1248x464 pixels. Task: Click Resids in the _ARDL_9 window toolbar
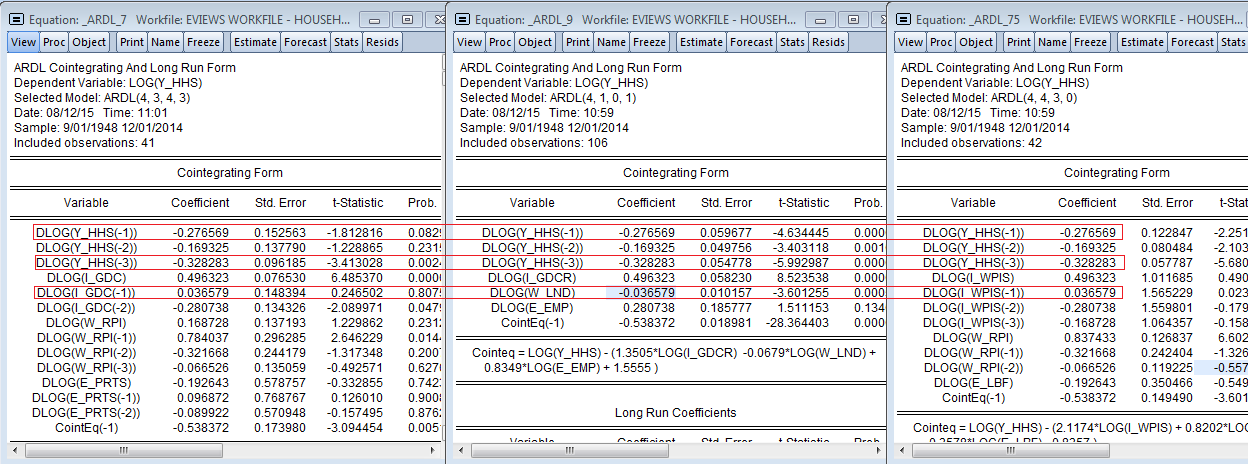[x=828, y=42]
